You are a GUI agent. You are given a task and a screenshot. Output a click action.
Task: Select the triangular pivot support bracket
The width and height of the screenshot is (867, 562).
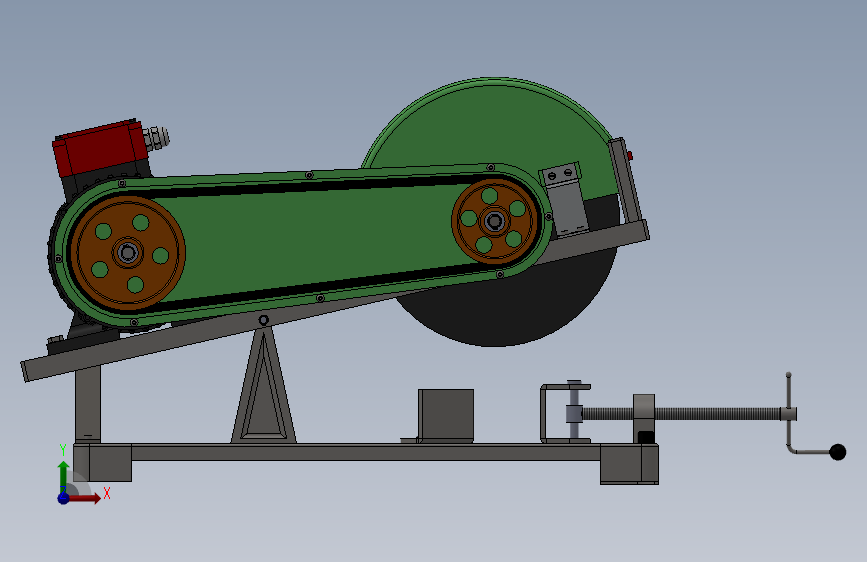point(264,385)
